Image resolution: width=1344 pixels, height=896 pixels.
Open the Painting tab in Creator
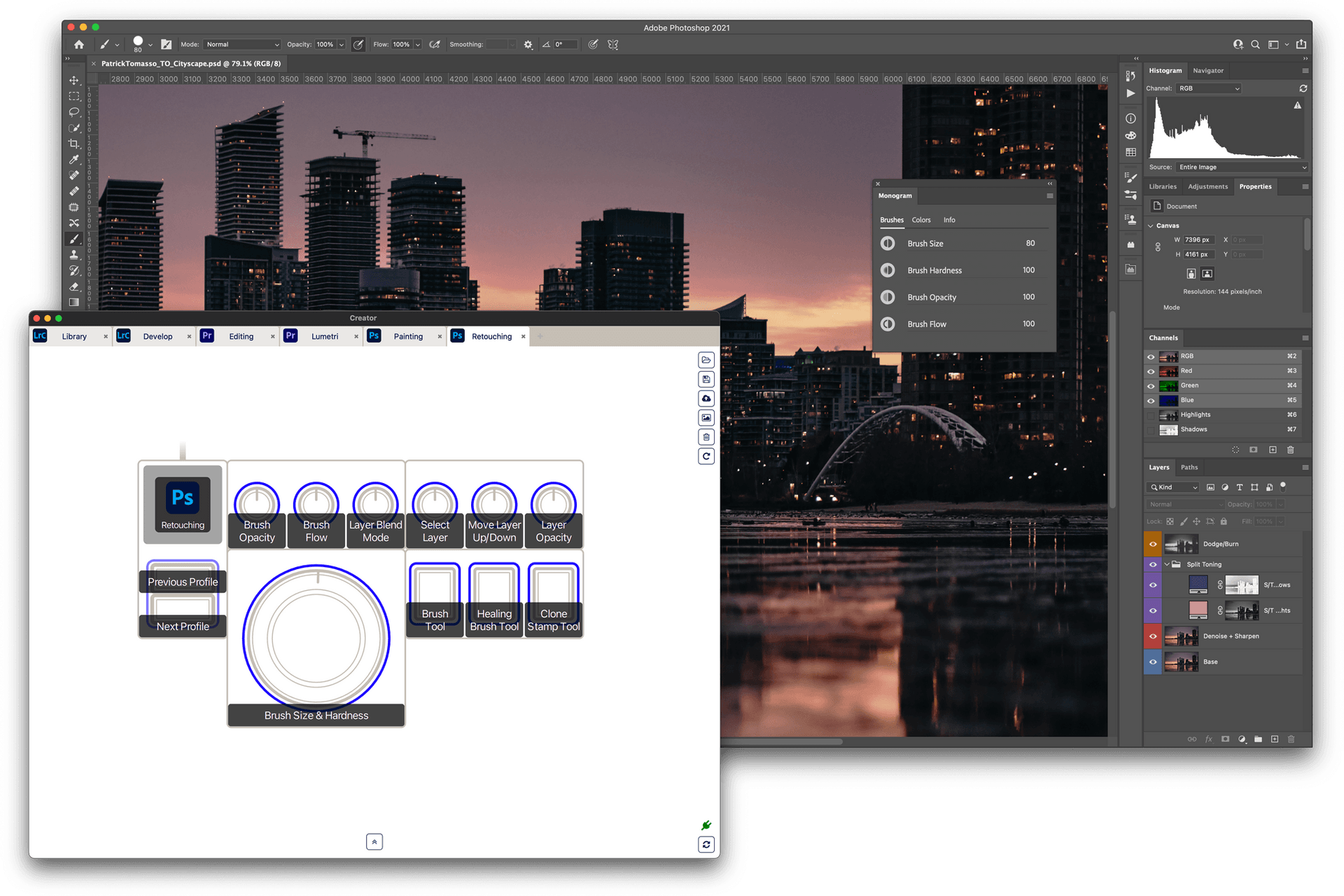coord(408,336)
